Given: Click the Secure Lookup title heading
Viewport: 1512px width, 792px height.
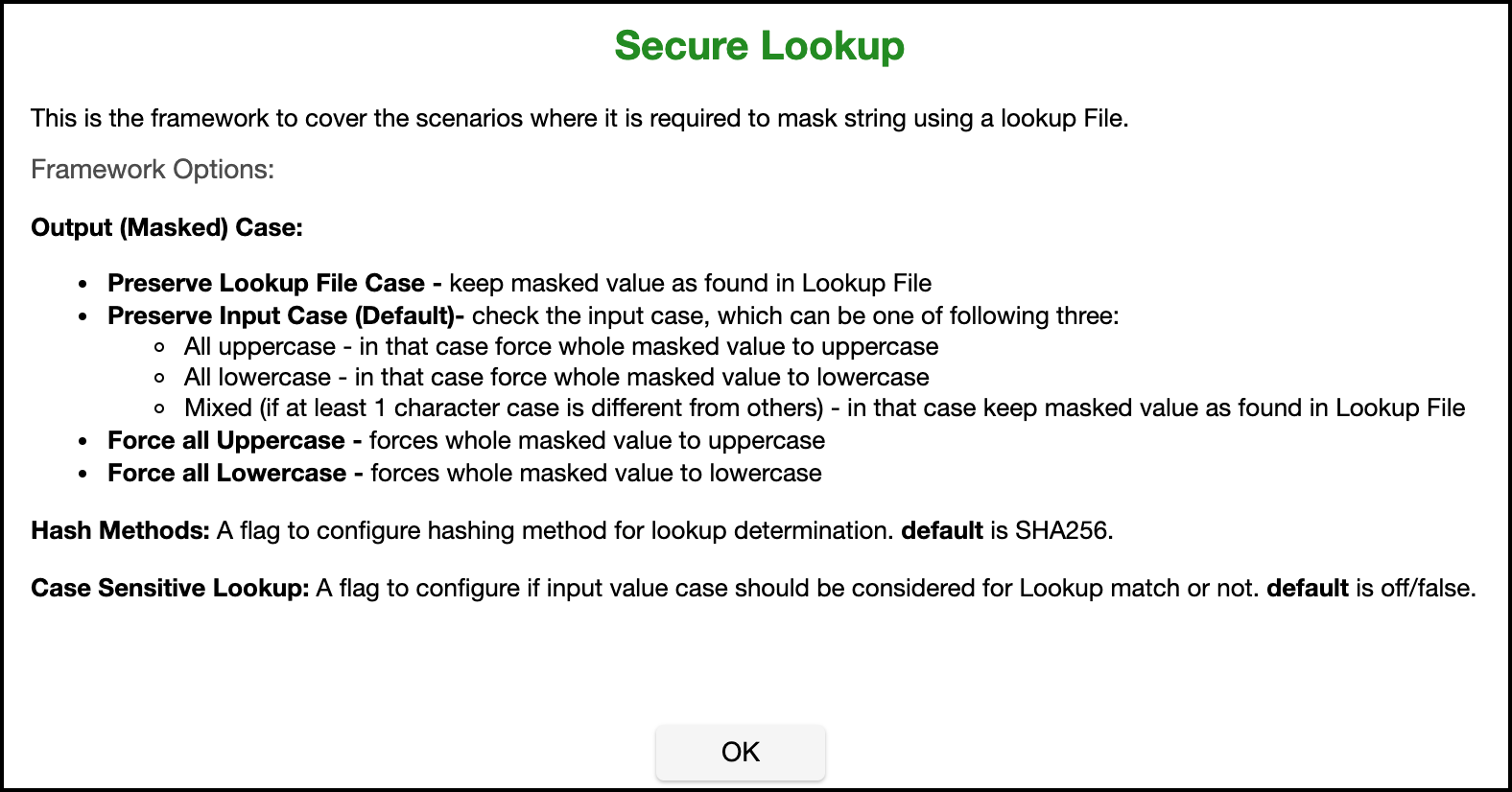Looking at the screenshot, I should [x=759, y=46].
